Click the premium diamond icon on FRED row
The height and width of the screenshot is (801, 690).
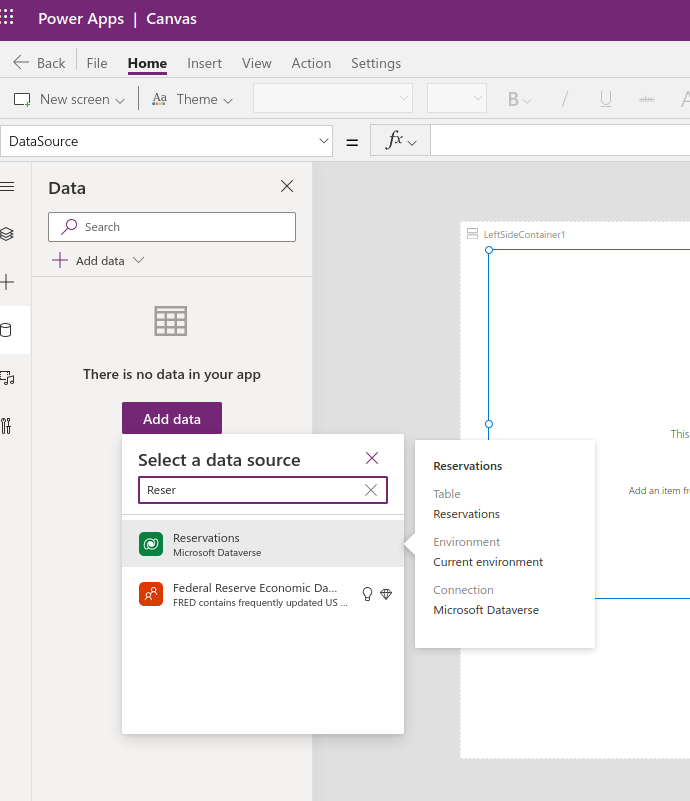point(386,594)
